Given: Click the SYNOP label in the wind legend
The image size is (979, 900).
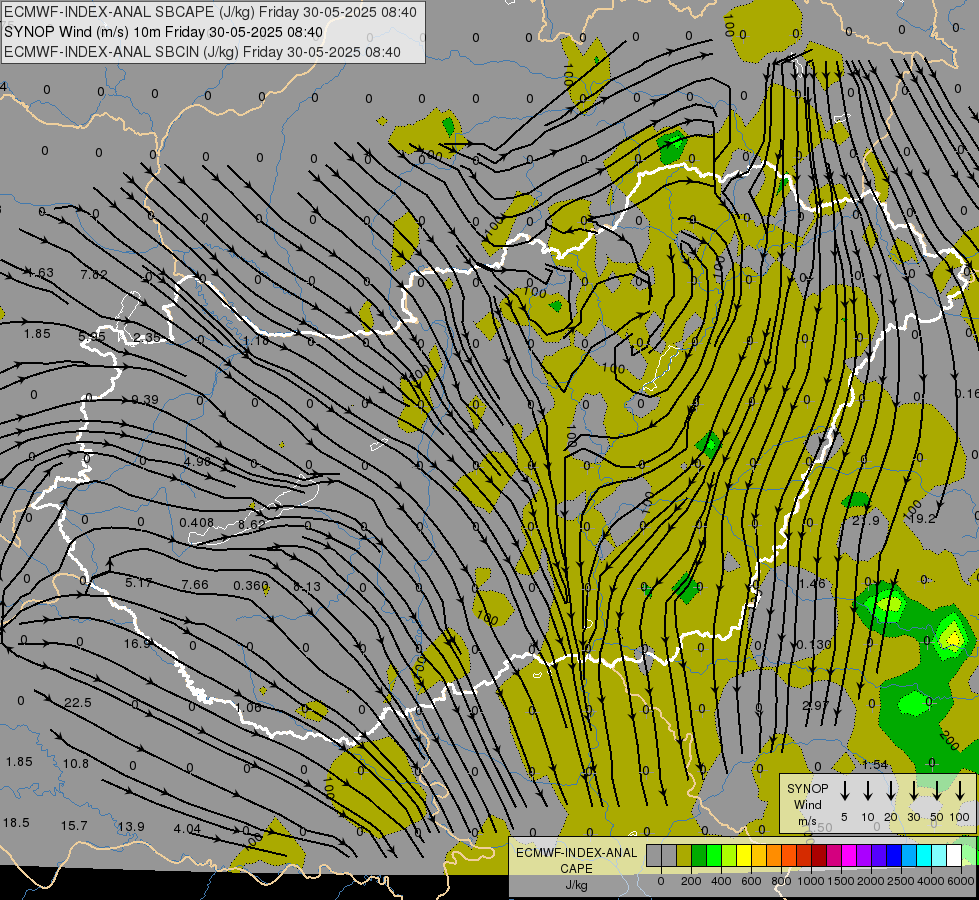Looking at the screenshot, I should tap(807, 788).
